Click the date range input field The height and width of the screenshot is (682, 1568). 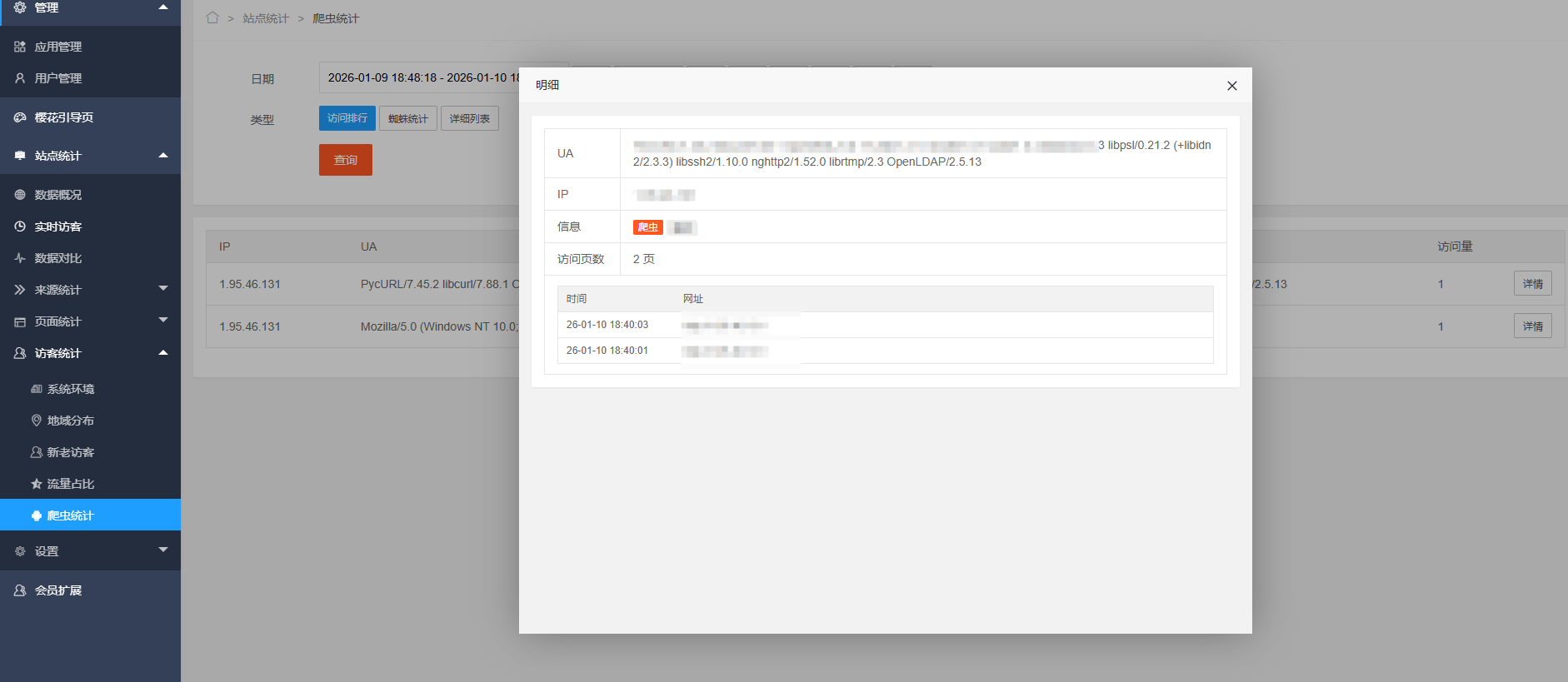pyautogui.click(x=443, y=77)
